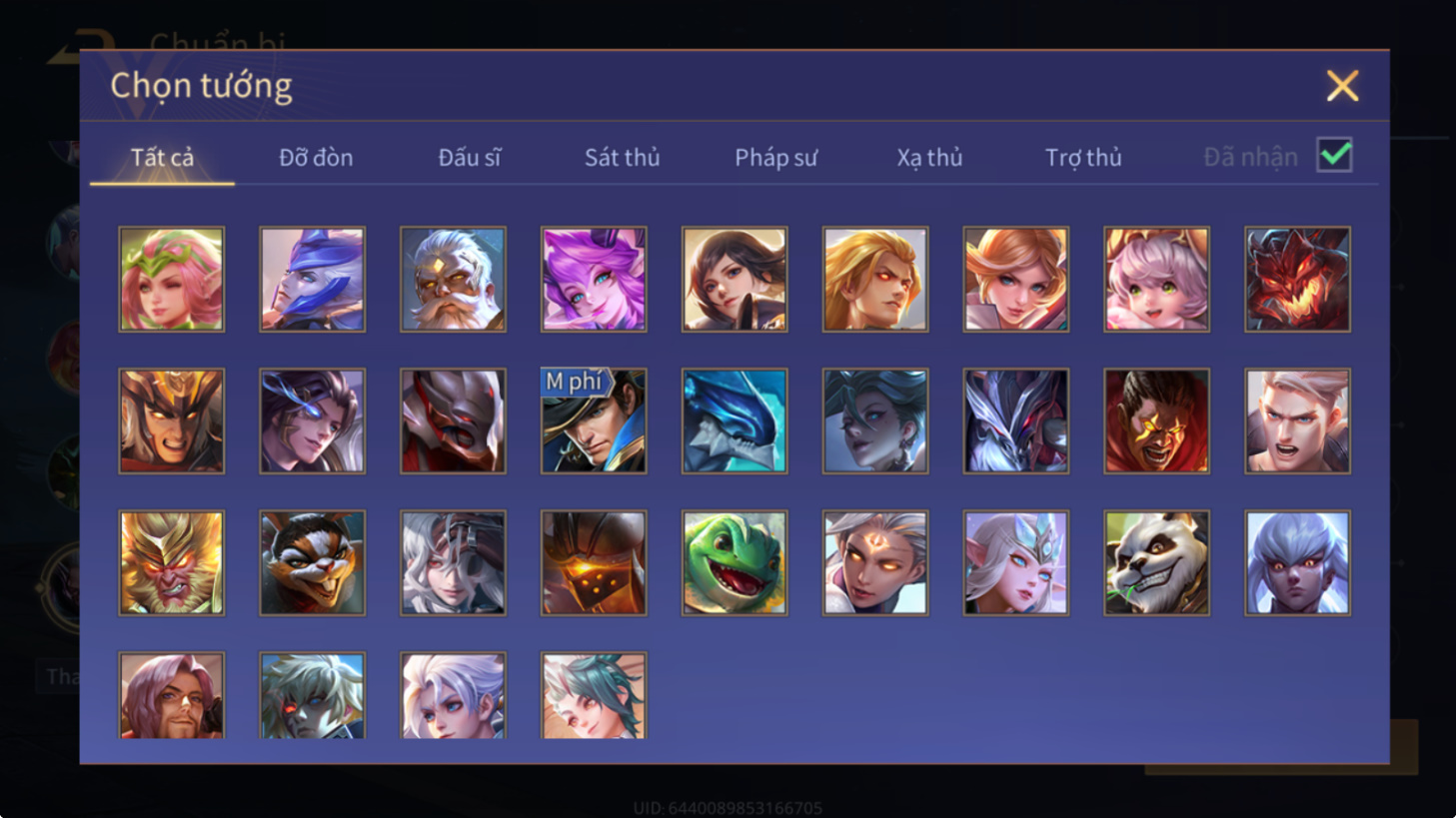
Task: Go to the 'Tất cả' tab
Action: 162,158
